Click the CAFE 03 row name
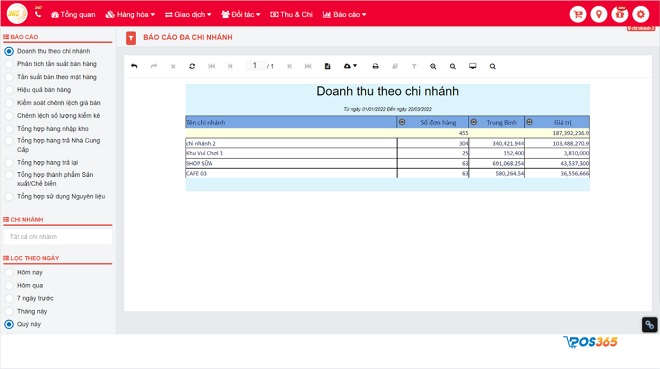Image resolution: width=660 pixels, height=369 pixels. coord(197,173)
